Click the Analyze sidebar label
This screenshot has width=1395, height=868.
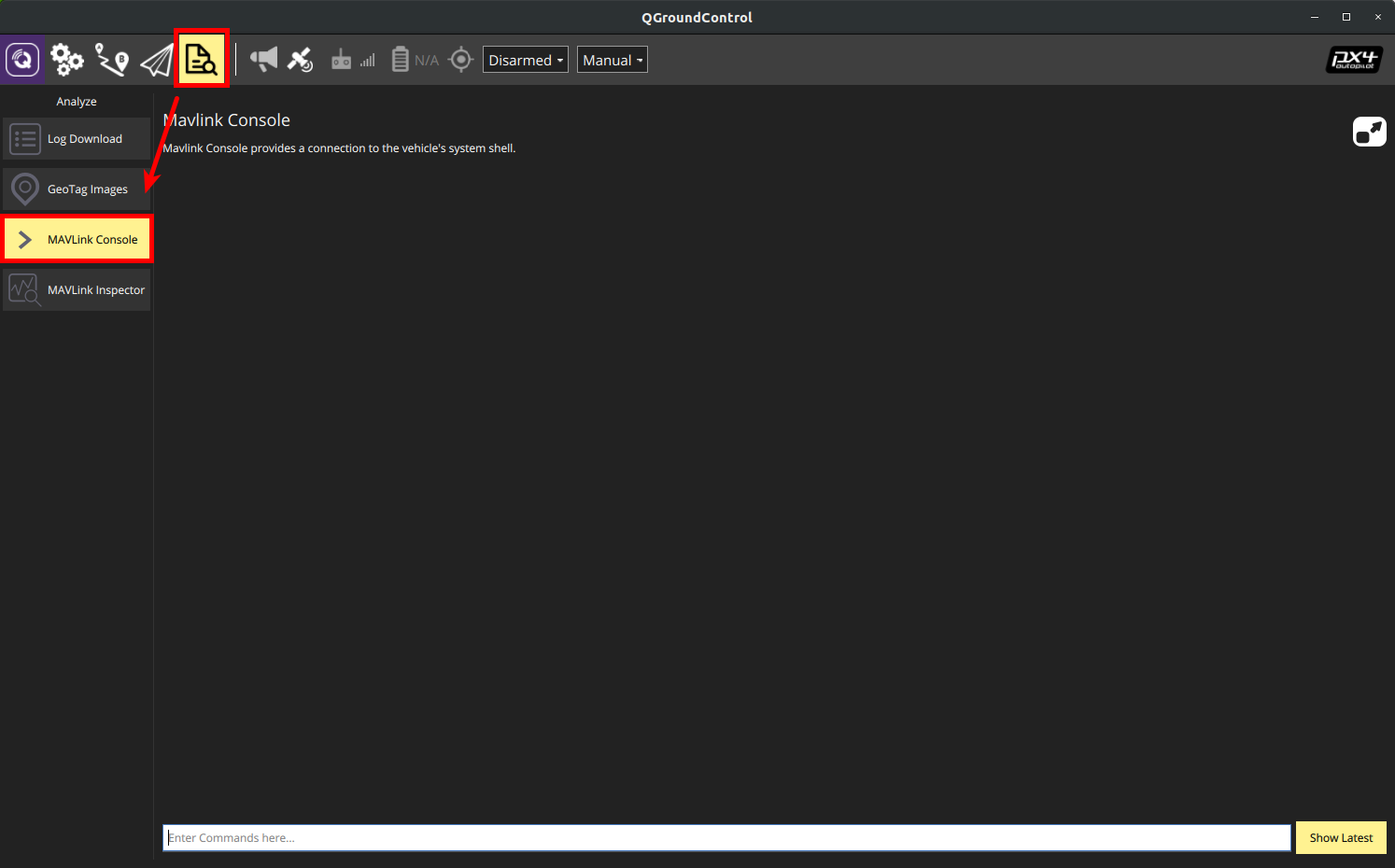(77, 102)
